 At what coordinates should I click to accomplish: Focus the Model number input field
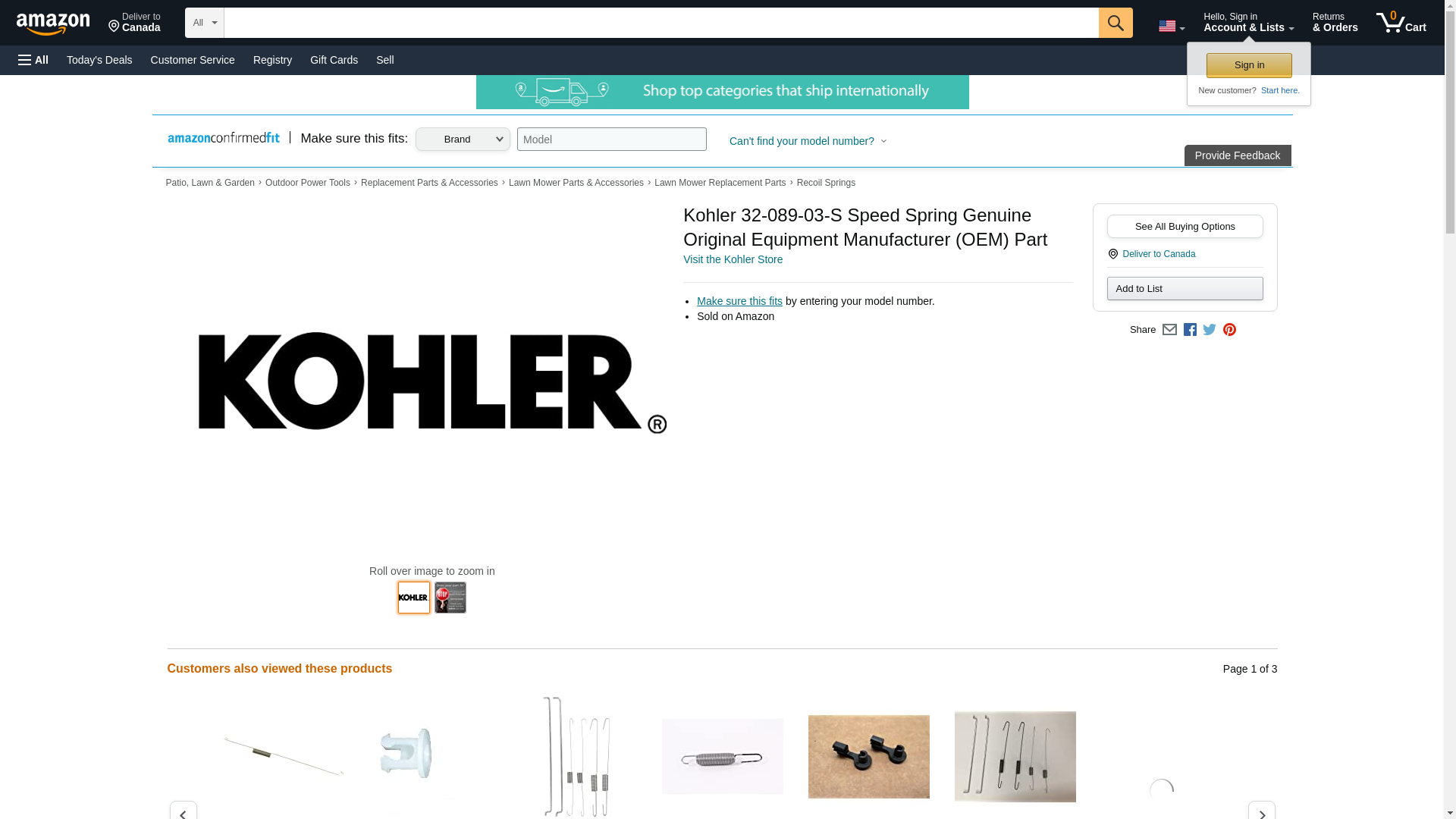611,140
